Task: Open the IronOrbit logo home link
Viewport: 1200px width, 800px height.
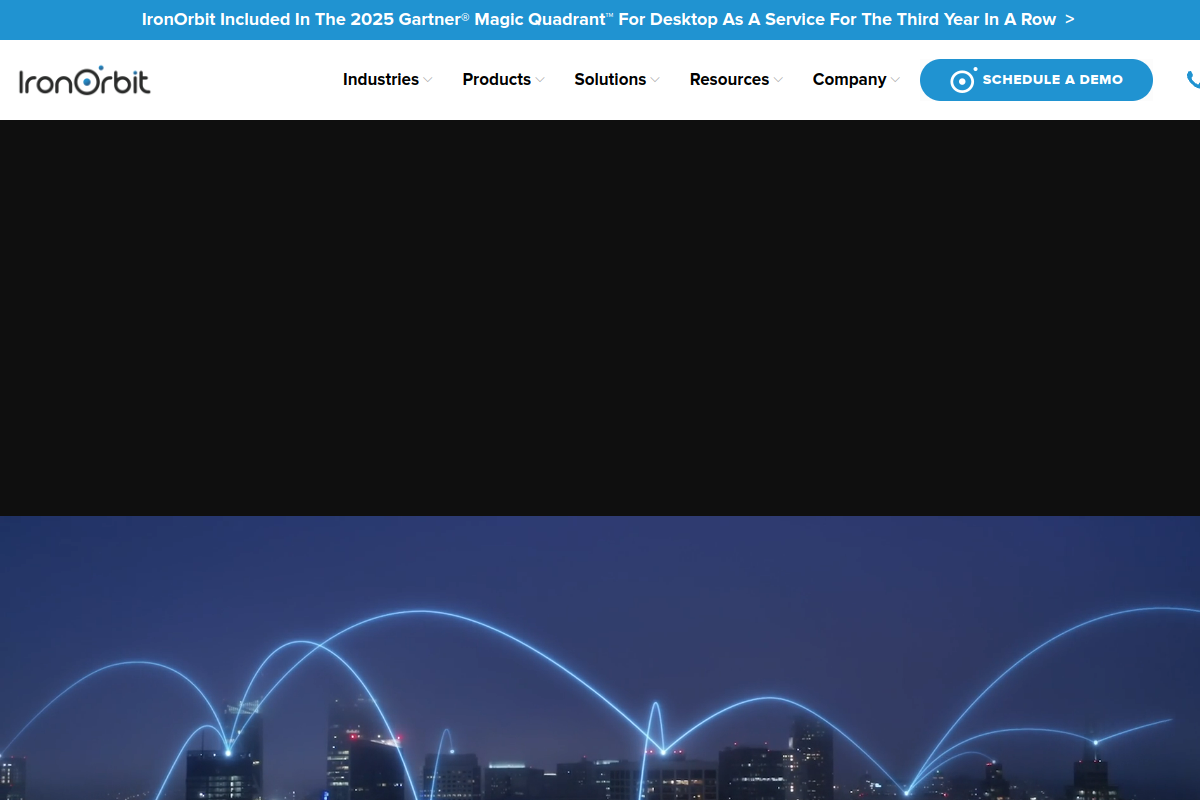Action: [84, 80]
